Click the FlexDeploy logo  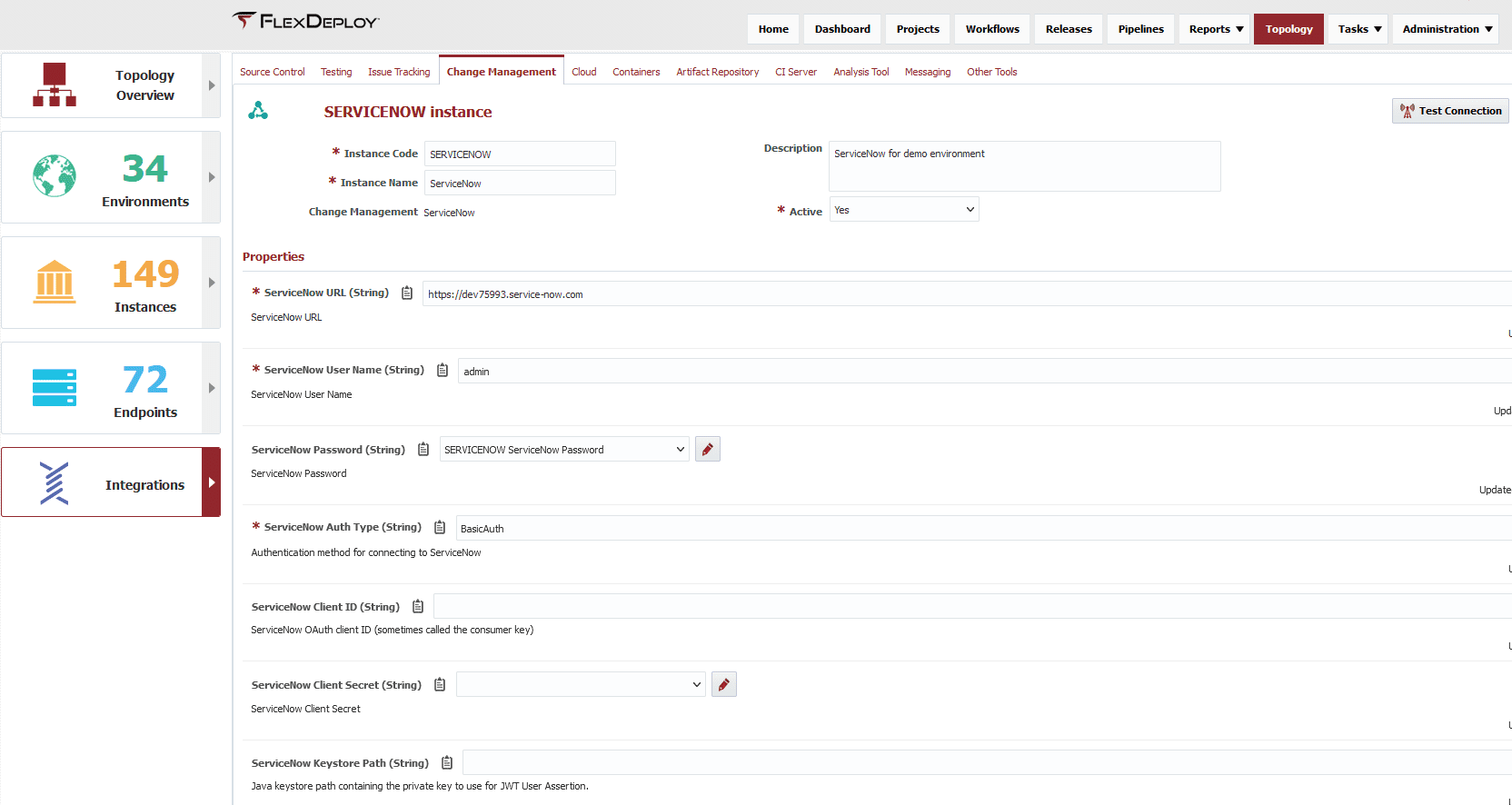coord(305,21)
